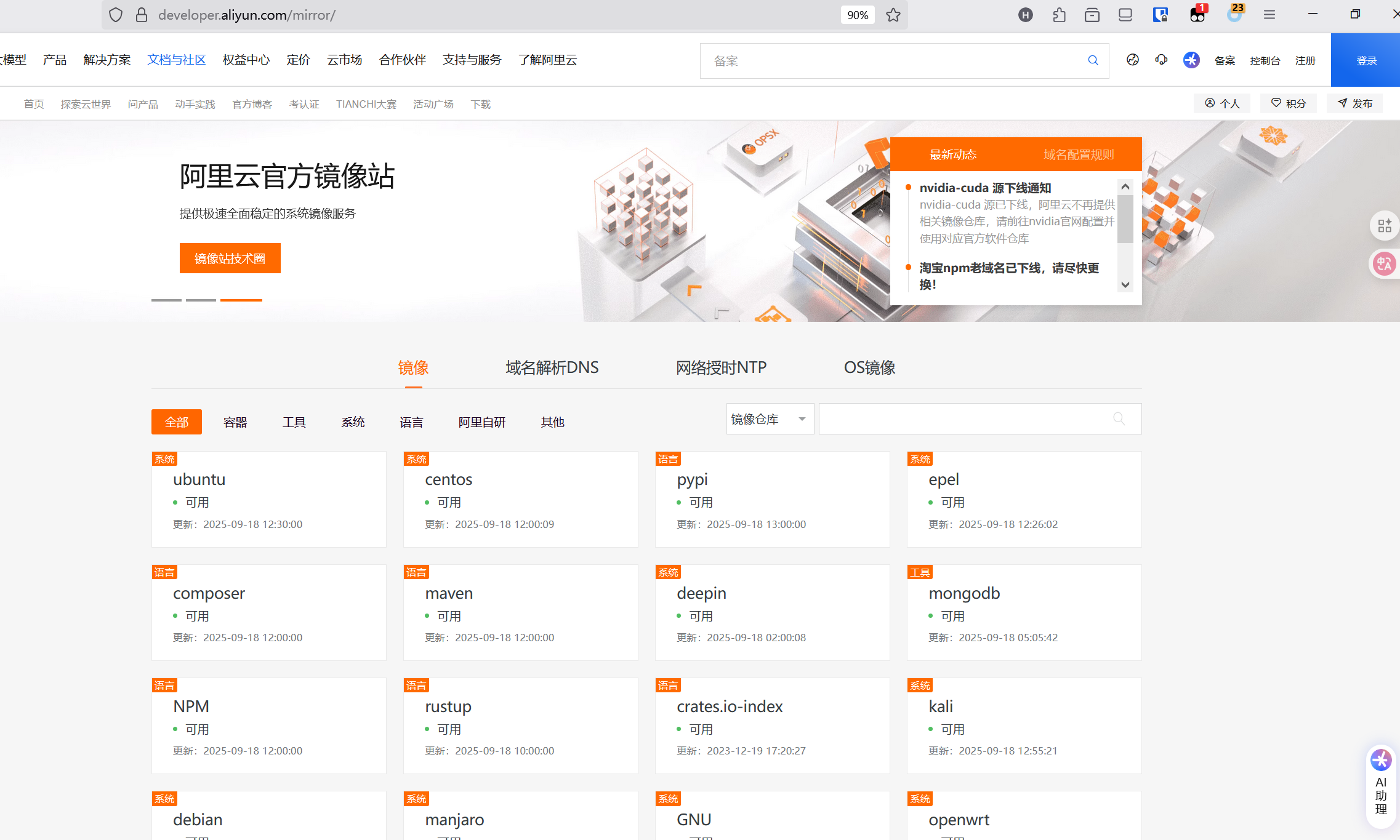Viewport: 1400px width, 840px height.
Task: Switch to 域名配置规则 panel tab
Action: (x=1079, y=154)
